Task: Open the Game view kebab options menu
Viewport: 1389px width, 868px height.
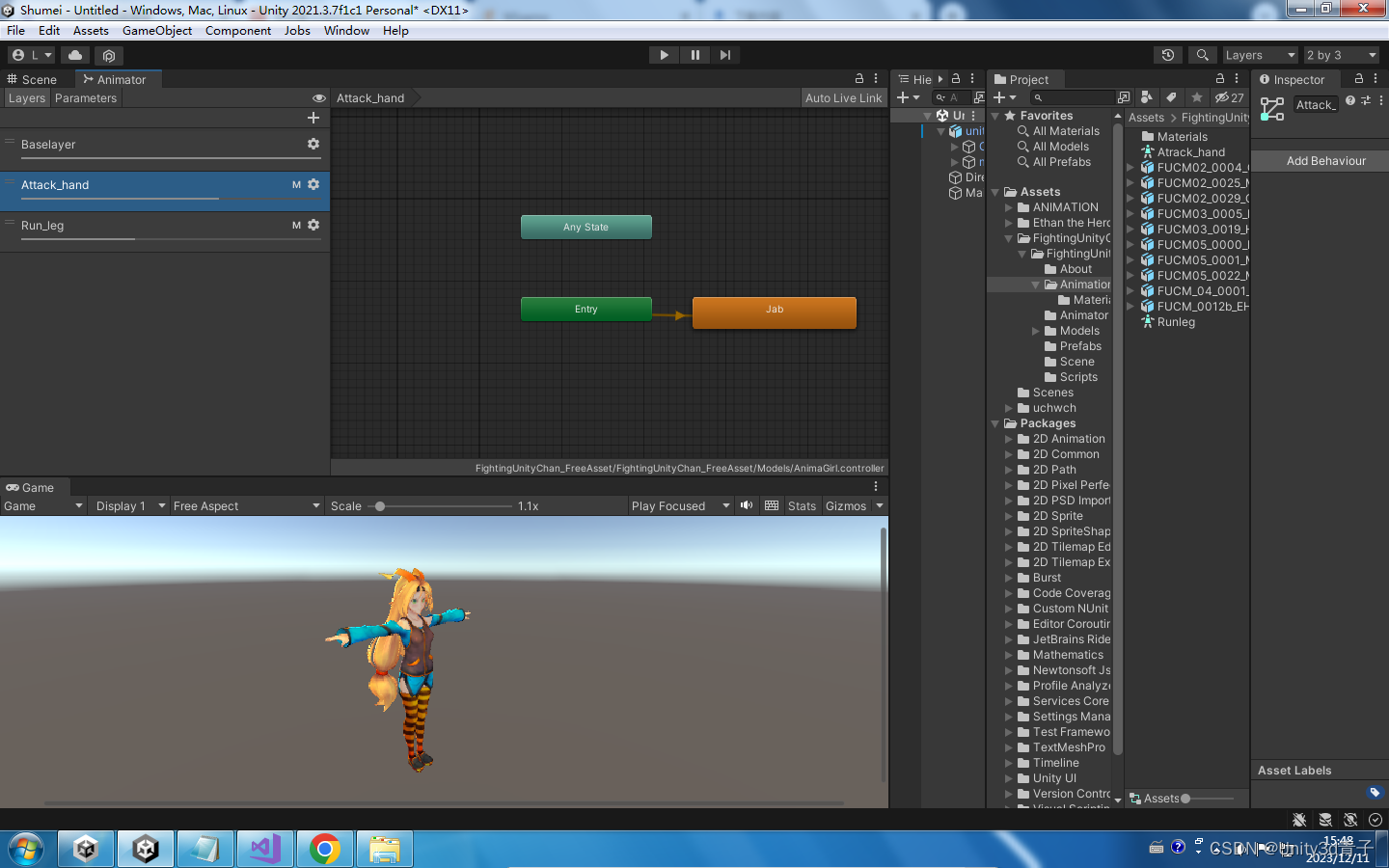Action: 876,487
